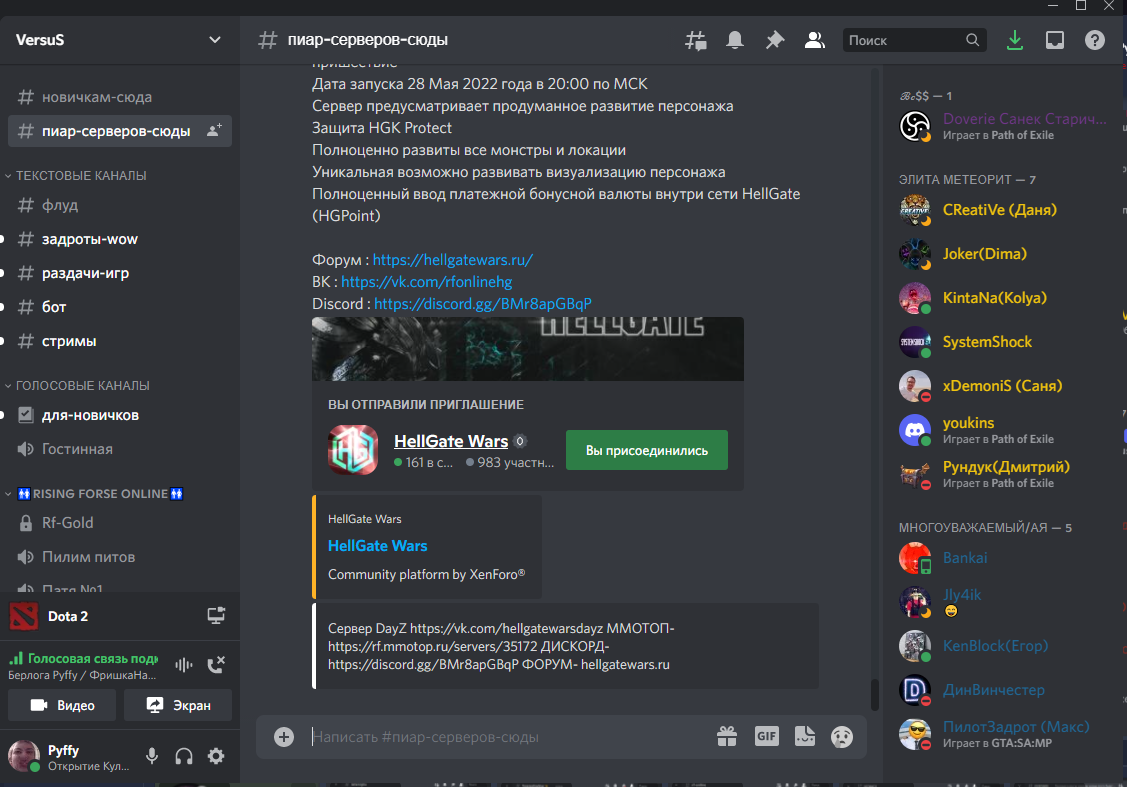Image resolution: width=1127 pixels, height=787 pixels.
Task: Open notification settings bell icon
Action: point(735,40)
